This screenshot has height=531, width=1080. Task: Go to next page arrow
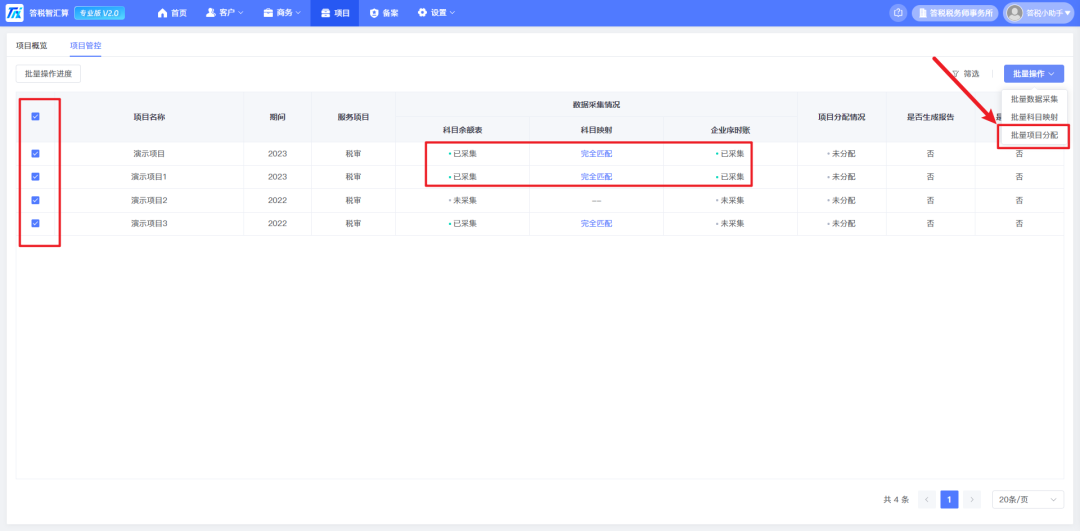coord(971,499)
